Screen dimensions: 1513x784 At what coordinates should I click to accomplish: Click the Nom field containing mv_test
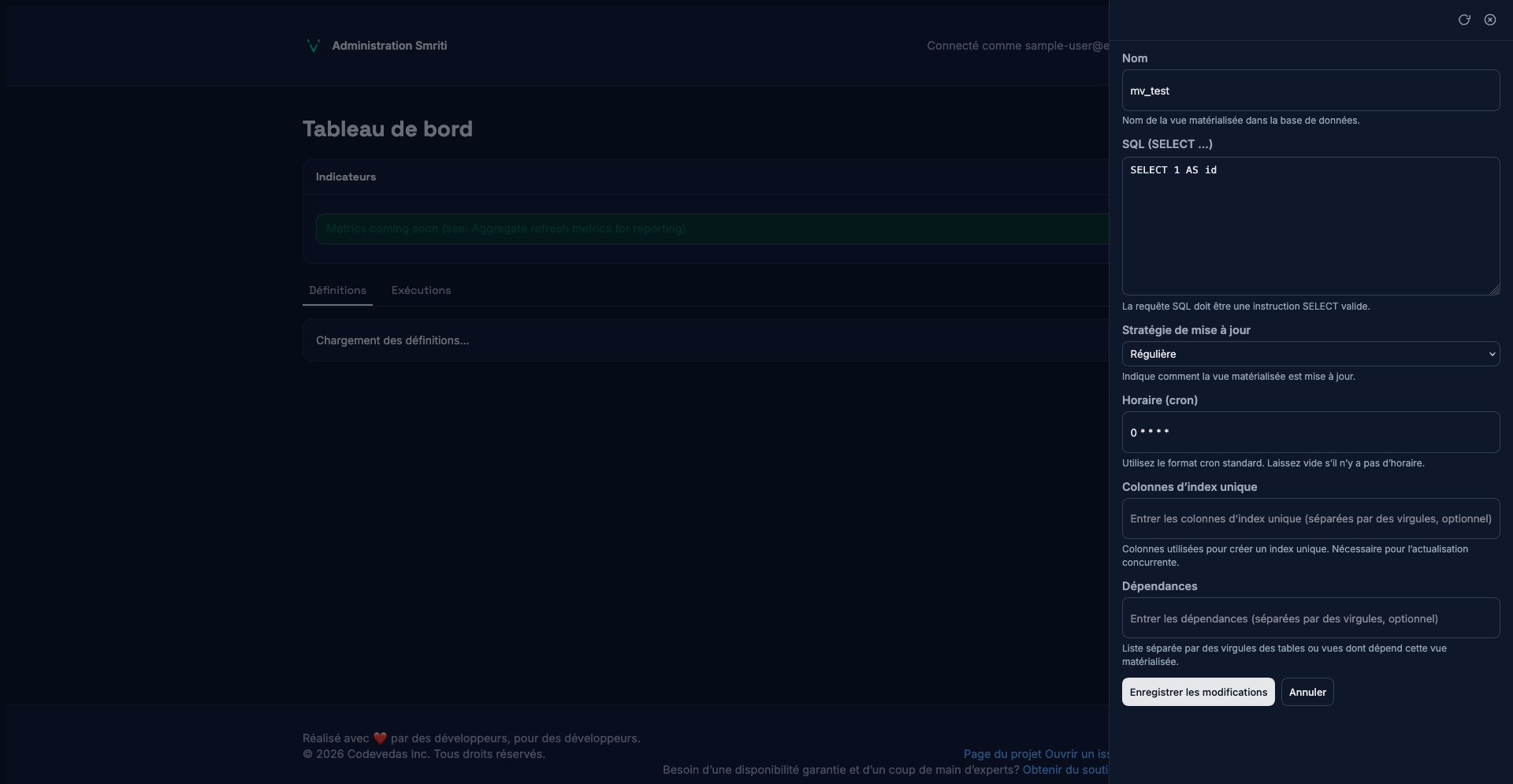tap(1310, 91)
